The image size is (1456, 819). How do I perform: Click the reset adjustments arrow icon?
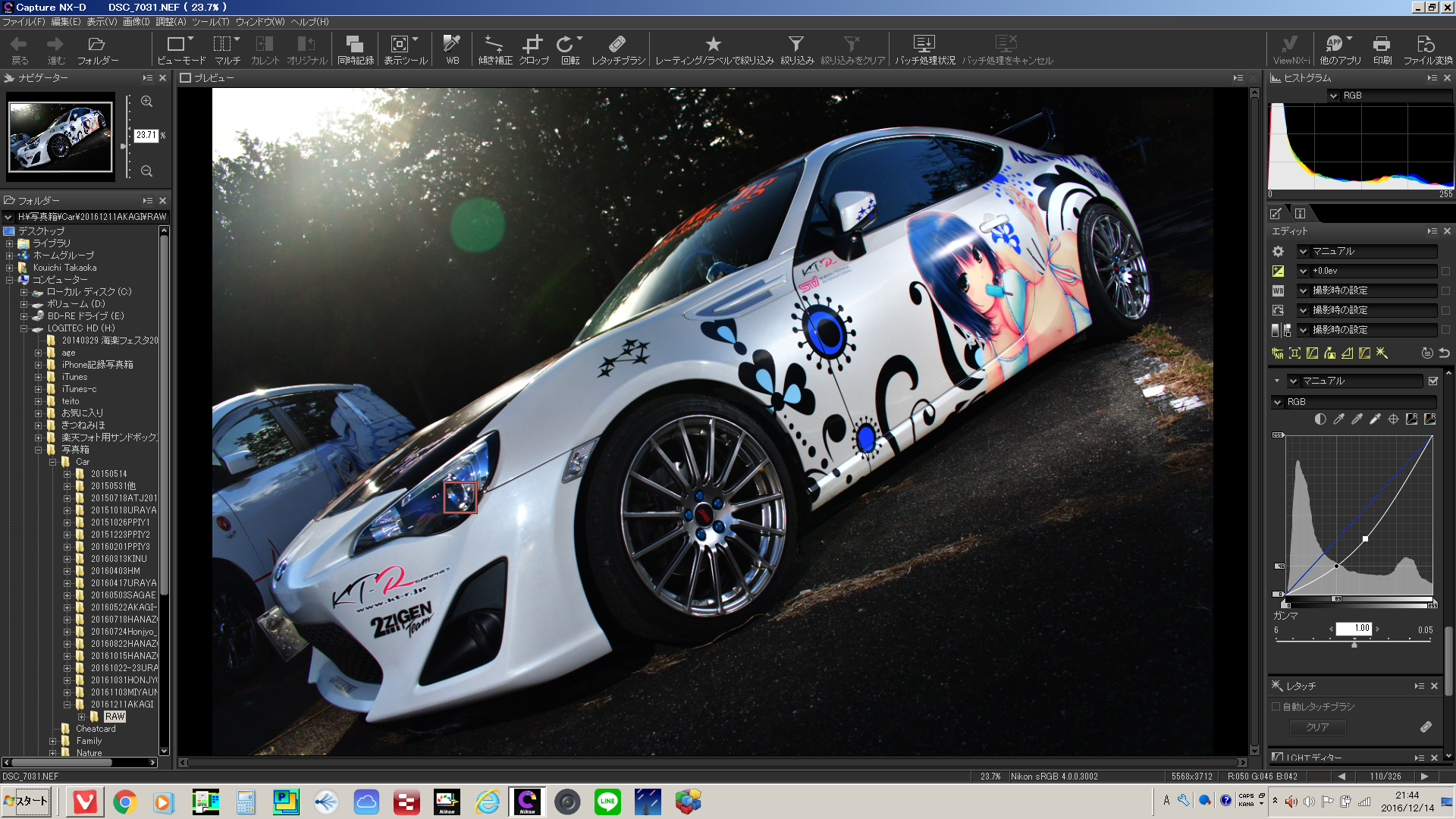click(1445, 353)
